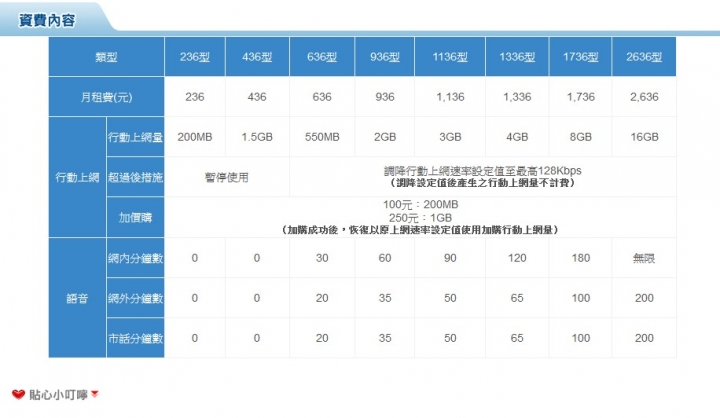The width and height of the screenshot is (720, 418).
Task: Click the monthly fee value 2,636
Action: pyautogui.click(x=644, y=97)
